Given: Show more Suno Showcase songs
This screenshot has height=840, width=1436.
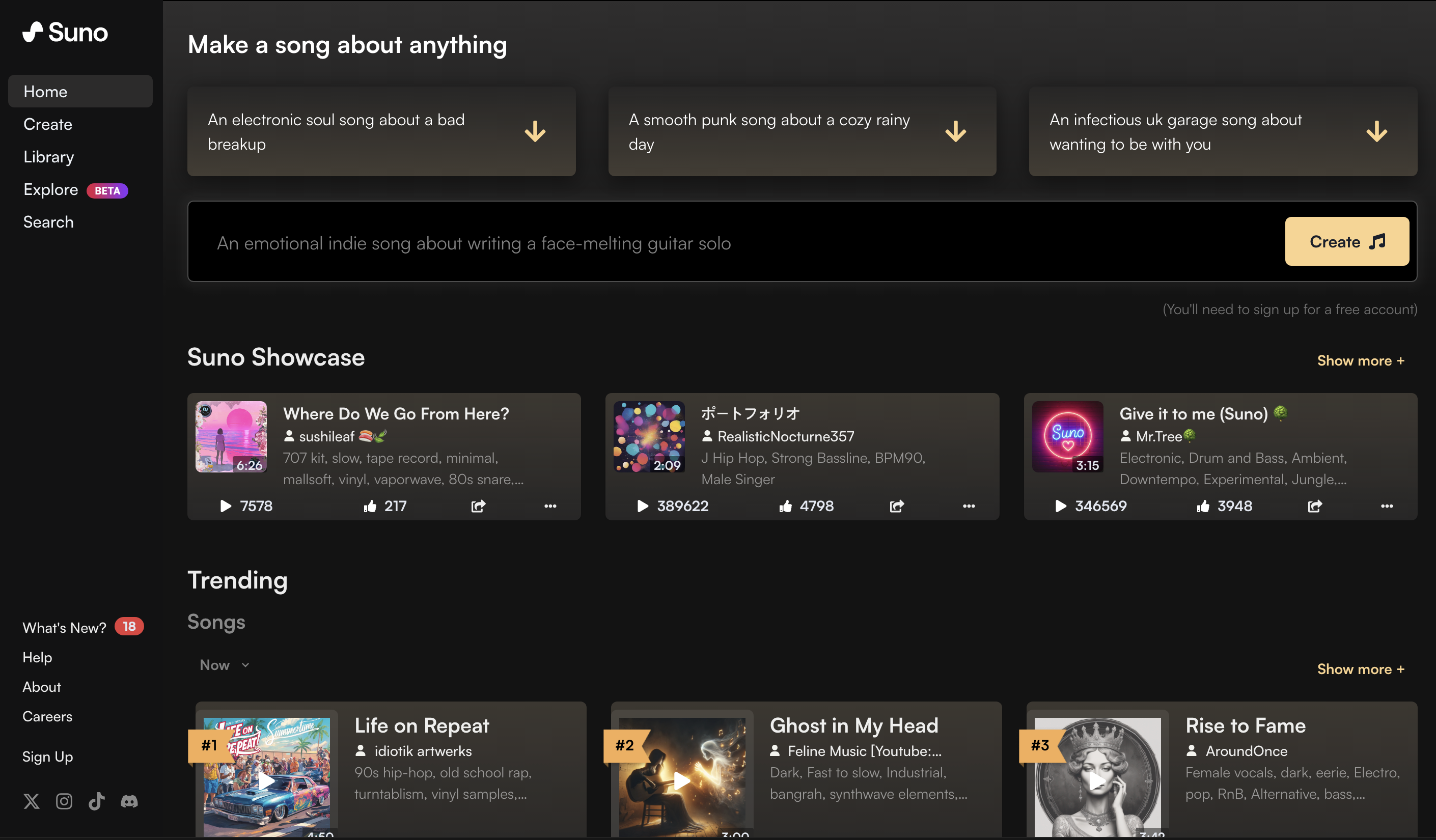Looking at the screenshot, I should point(1361,361).
